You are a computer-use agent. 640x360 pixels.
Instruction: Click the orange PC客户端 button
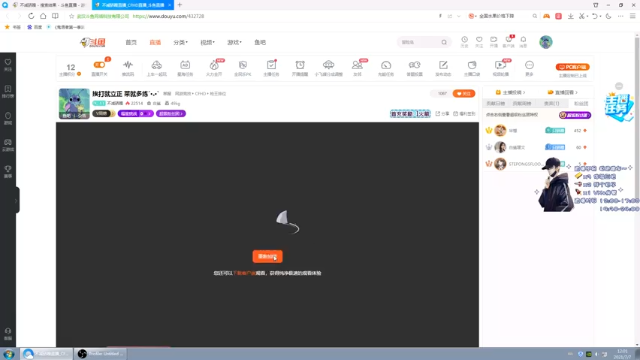(572, 67)
